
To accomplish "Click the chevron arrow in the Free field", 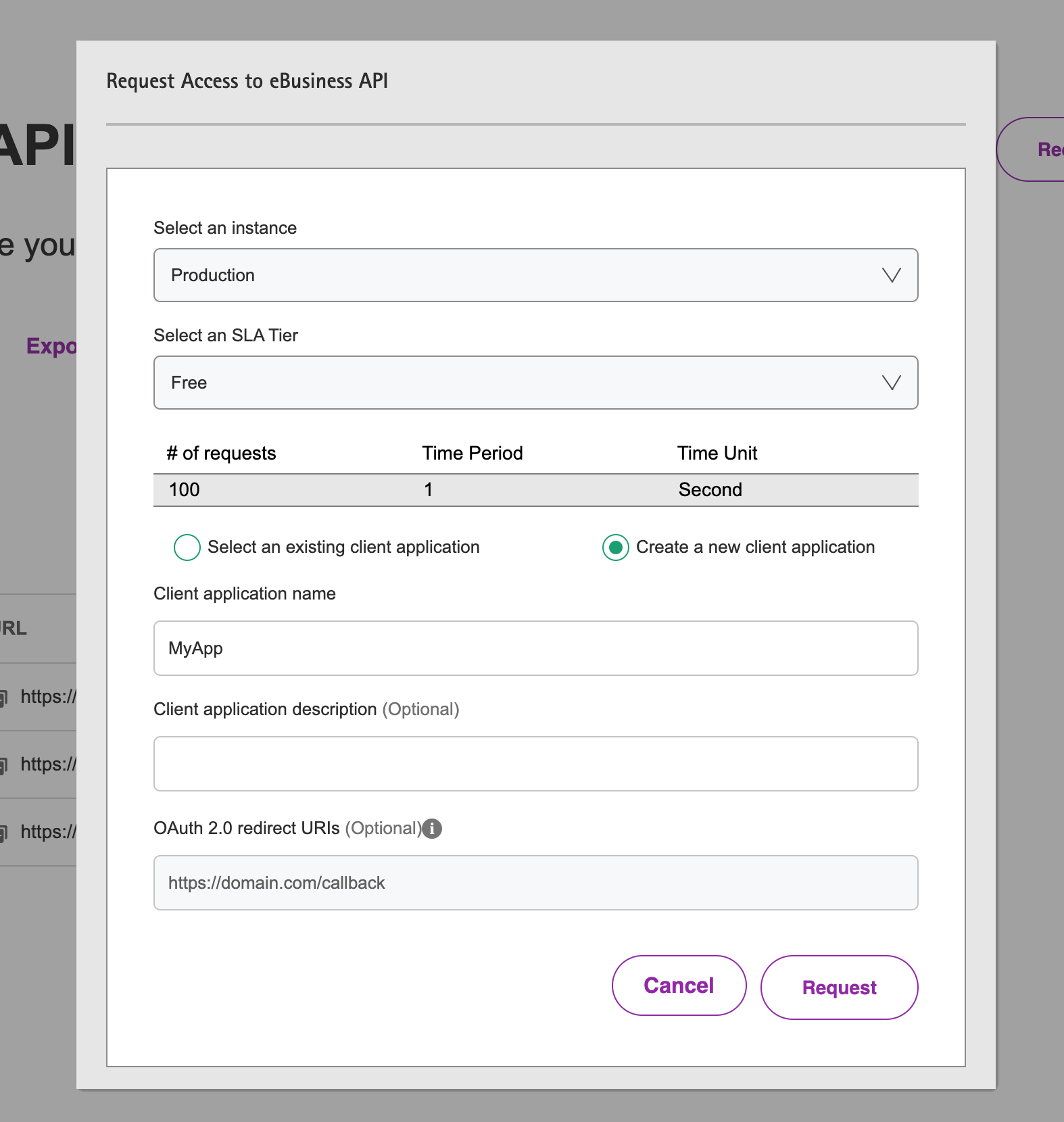I will coord(891,383).
